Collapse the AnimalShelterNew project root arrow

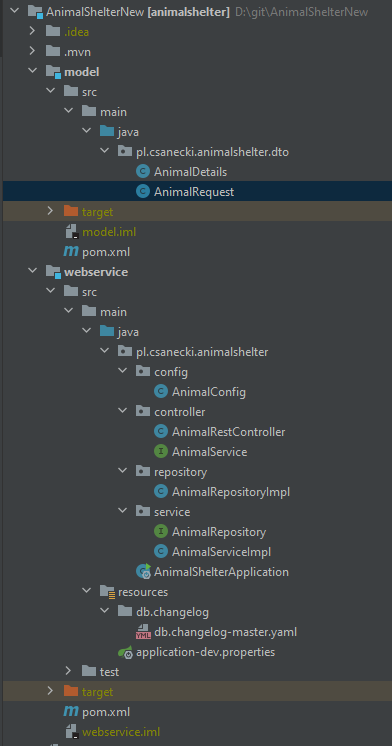click(14, 11)
